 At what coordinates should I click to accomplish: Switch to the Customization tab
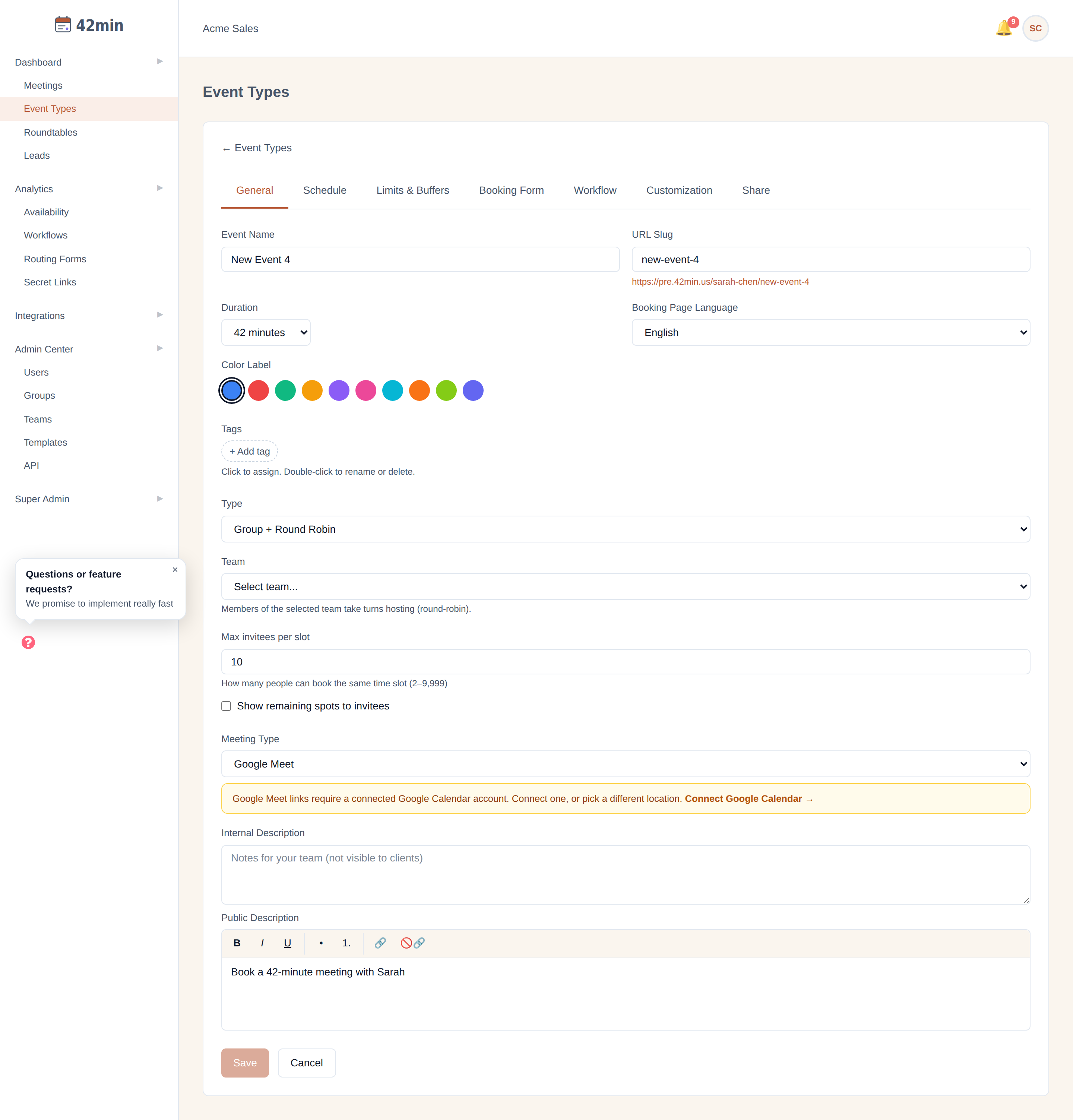679,190
